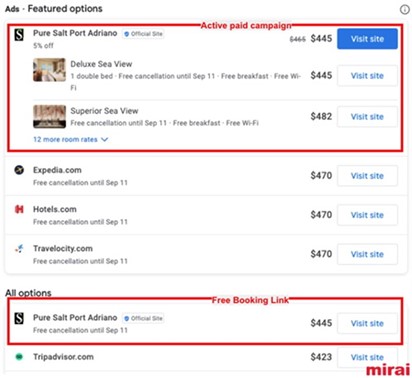This screenshot has width=412, height=378.
Task: Visit site for Tripadvisor.com $423 offer
Action: (367, 357)
